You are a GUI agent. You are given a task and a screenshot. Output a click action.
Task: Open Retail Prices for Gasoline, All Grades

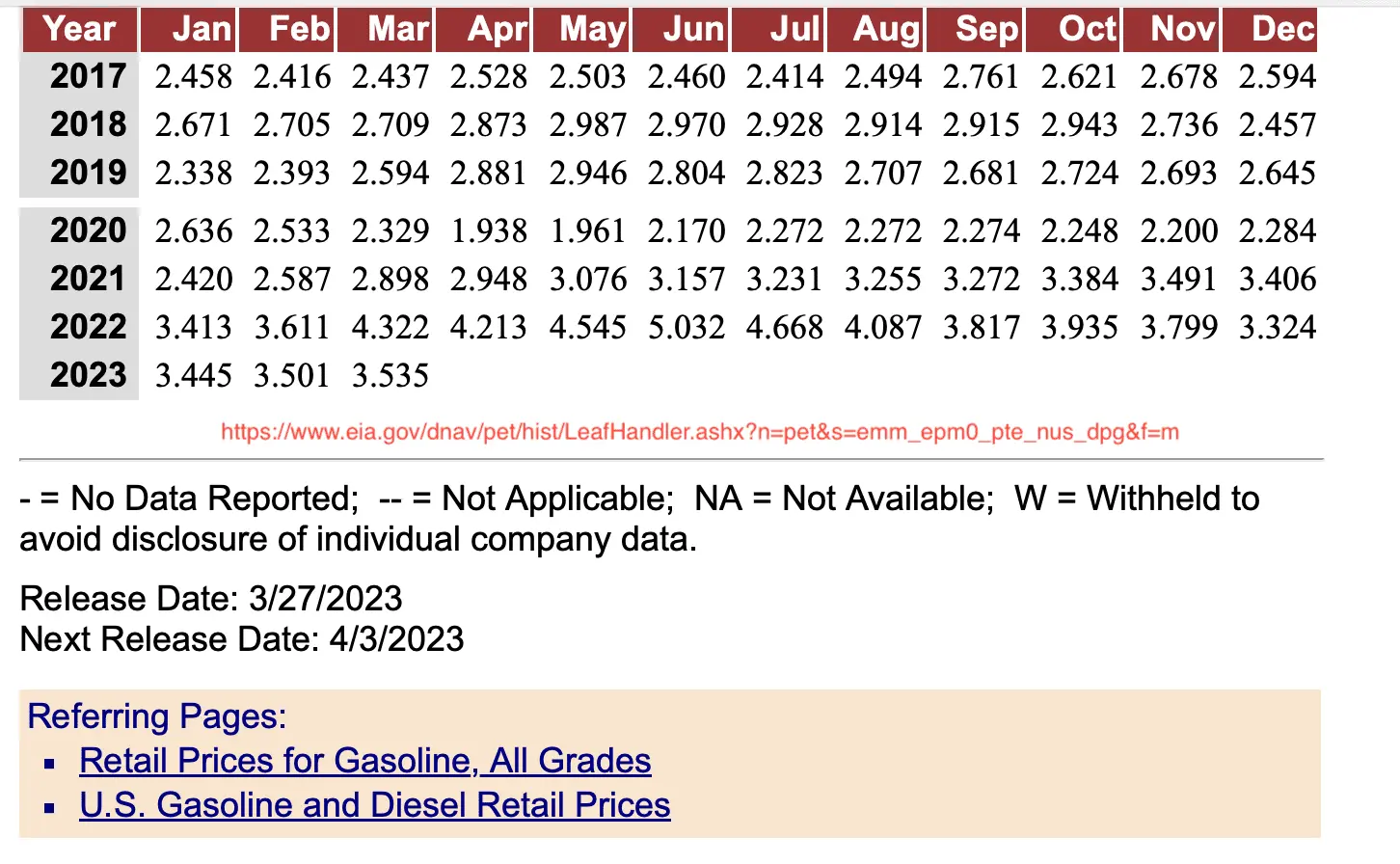(x=366, y=761)
